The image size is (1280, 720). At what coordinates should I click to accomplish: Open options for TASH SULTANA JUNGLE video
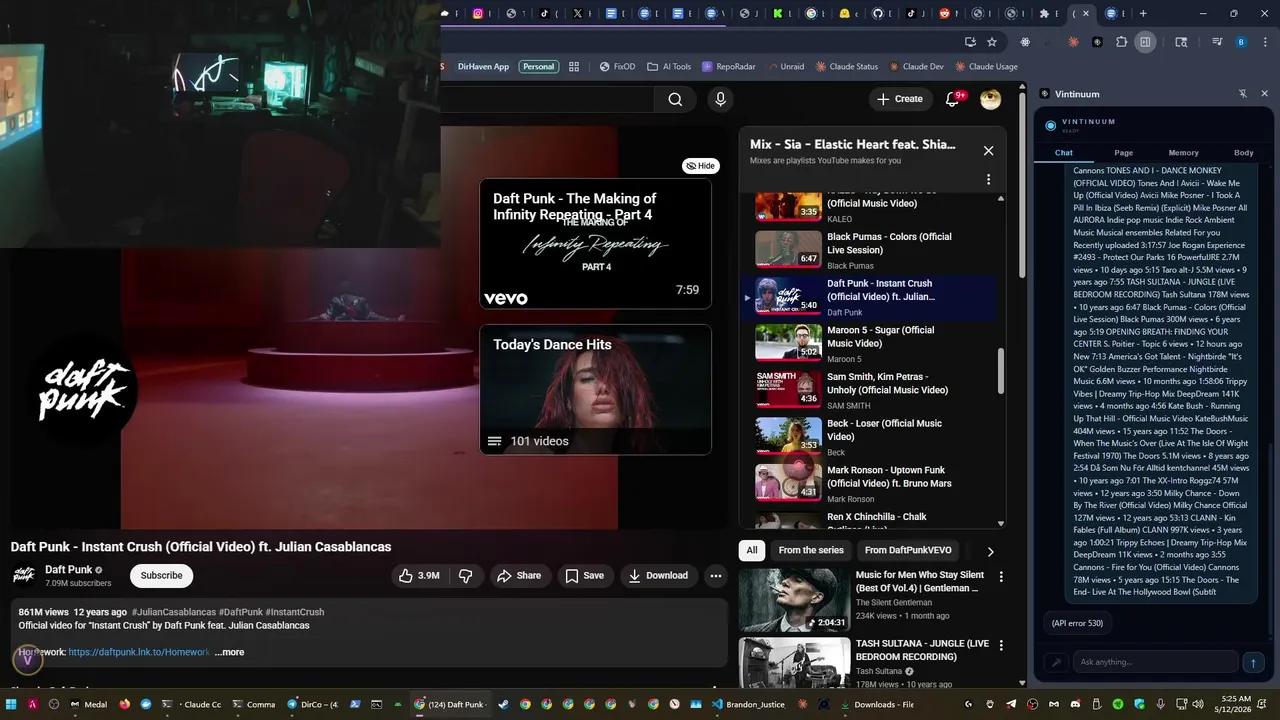(1001, 646)
